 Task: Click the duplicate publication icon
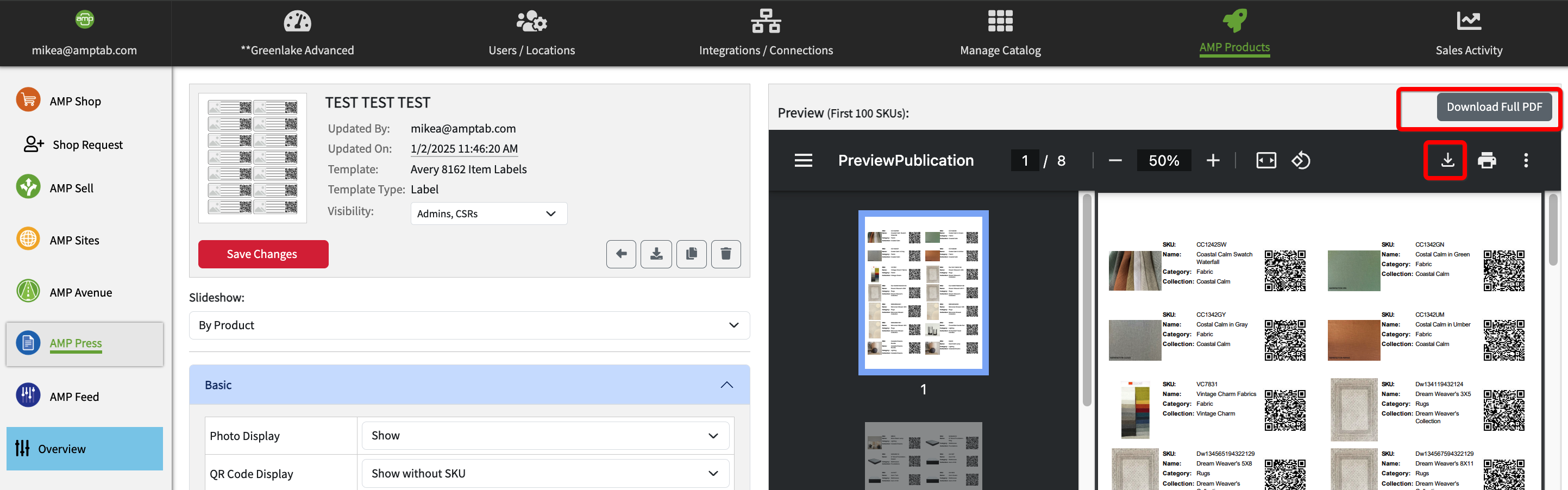point(692,254)
